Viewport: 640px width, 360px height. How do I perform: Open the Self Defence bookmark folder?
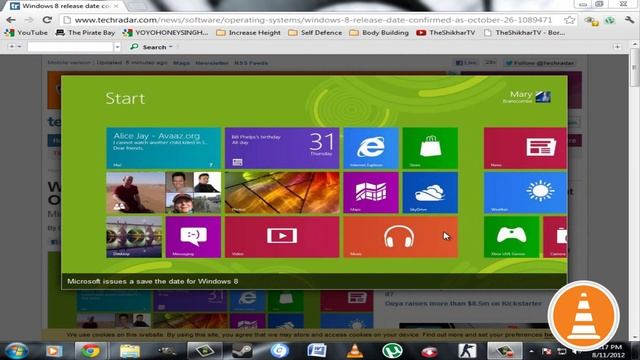(315, 33)
